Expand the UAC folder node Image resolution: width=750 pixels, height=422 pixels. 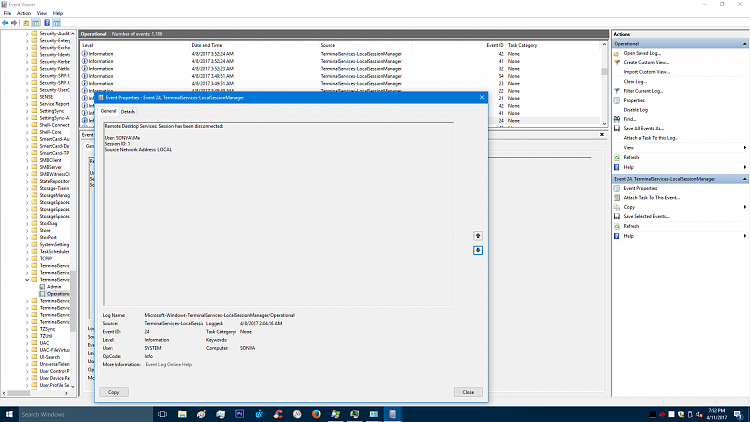pos(27,343)
